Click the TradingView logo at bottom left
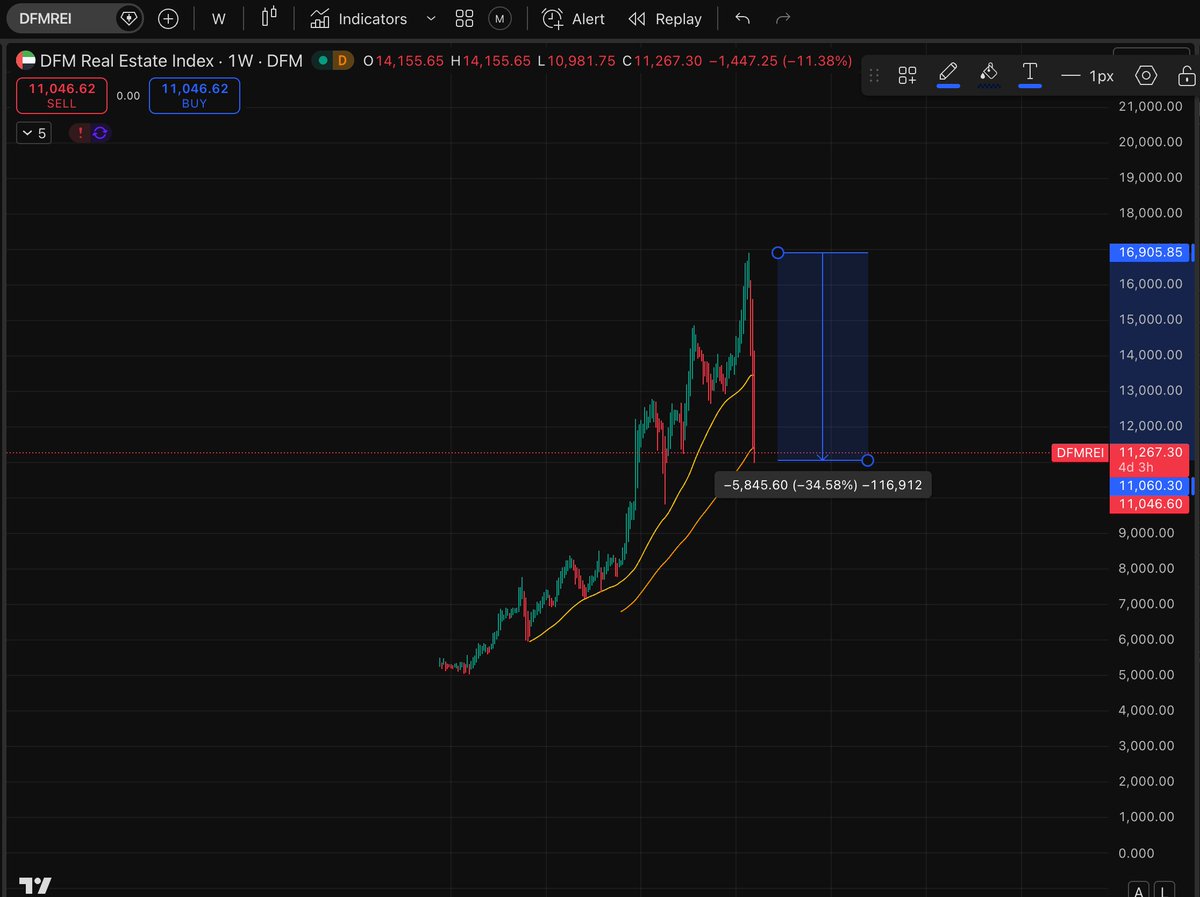 [36, 886]
